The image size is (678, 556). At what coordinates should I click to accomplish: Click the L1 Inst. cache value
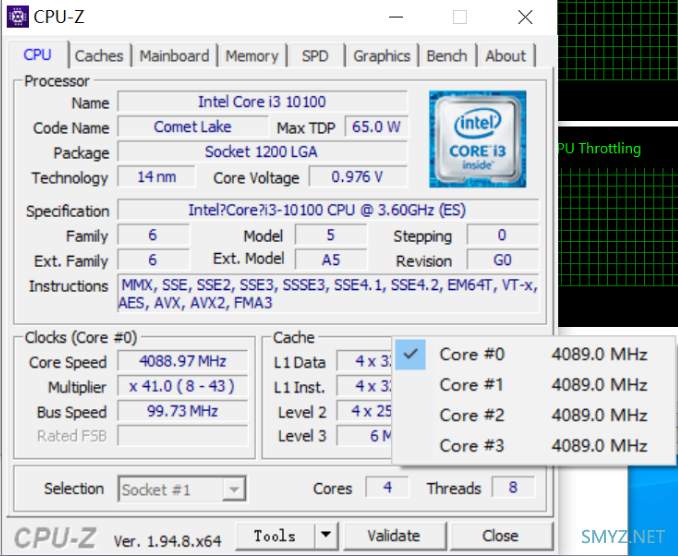pyautogui.click(x=364, y=387)
